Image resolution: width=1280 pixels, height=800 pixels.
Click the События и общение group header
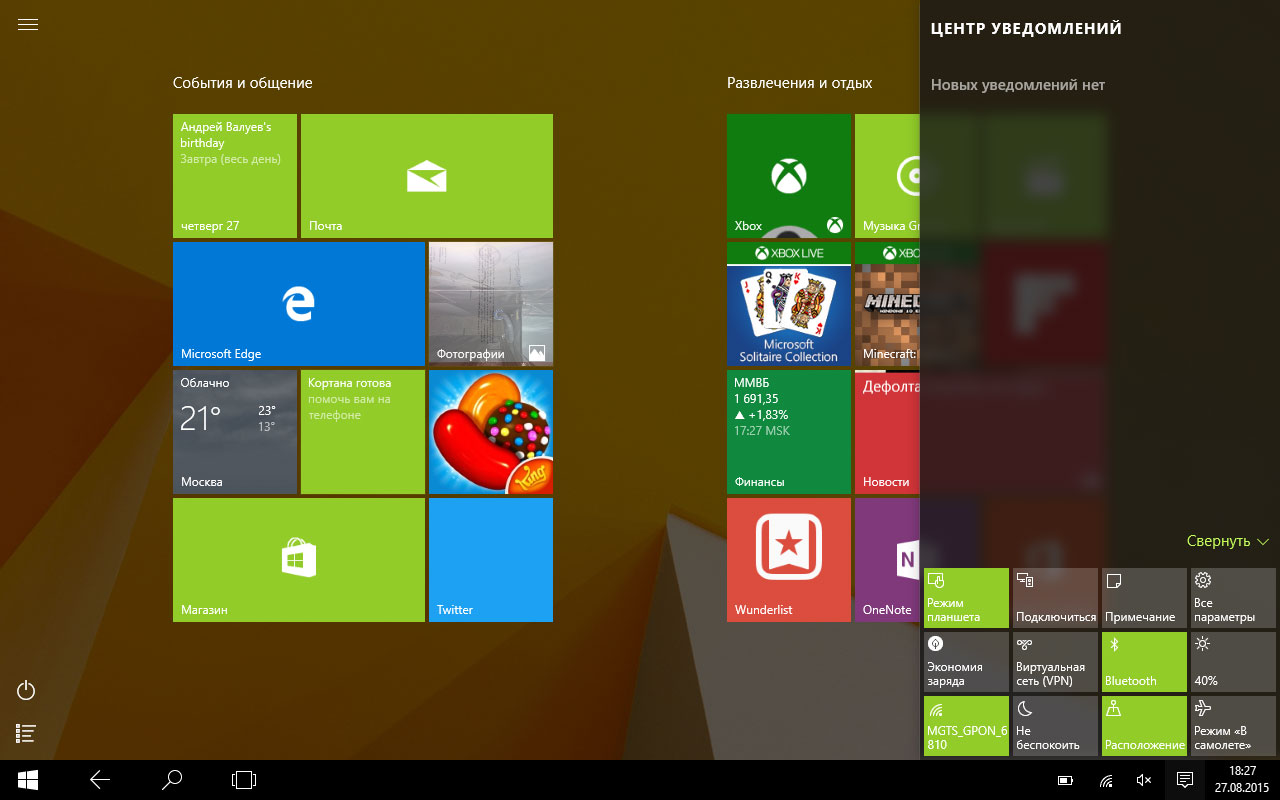(243, 83)
